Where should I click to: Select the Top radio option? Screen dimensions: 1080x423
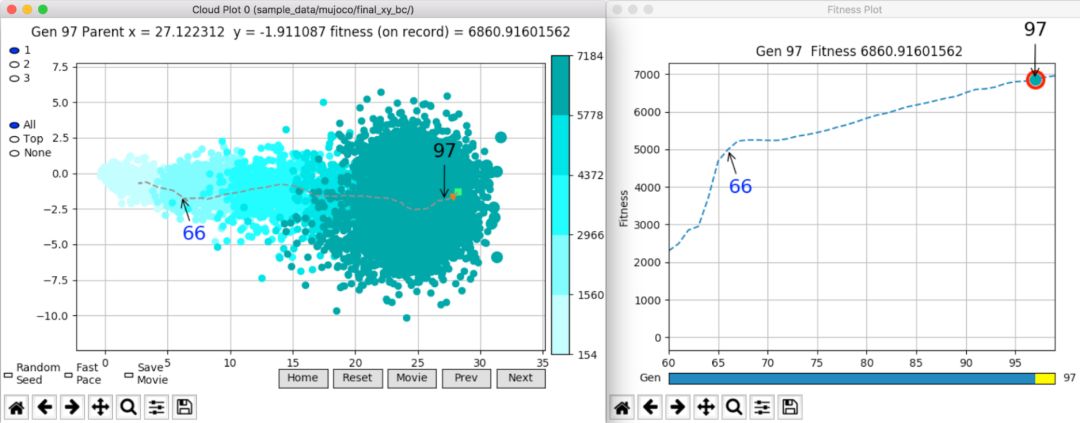click(14, 138)
